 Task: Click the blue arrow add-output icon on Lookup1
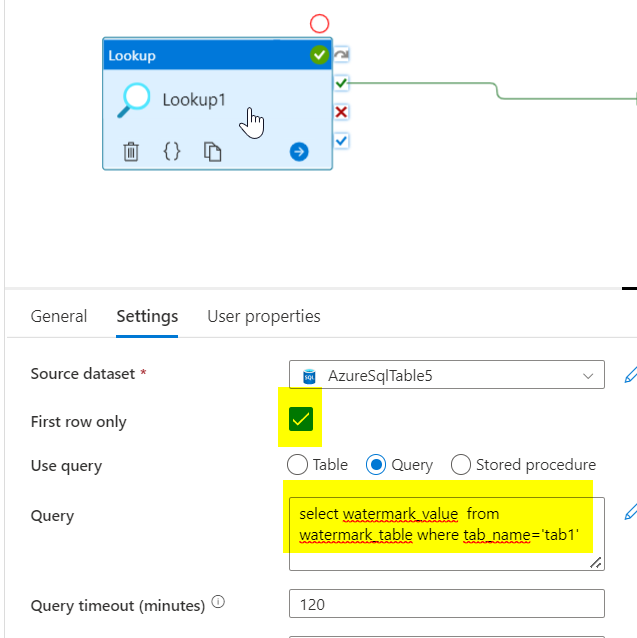pyautogui.click(x=299, y=152)
